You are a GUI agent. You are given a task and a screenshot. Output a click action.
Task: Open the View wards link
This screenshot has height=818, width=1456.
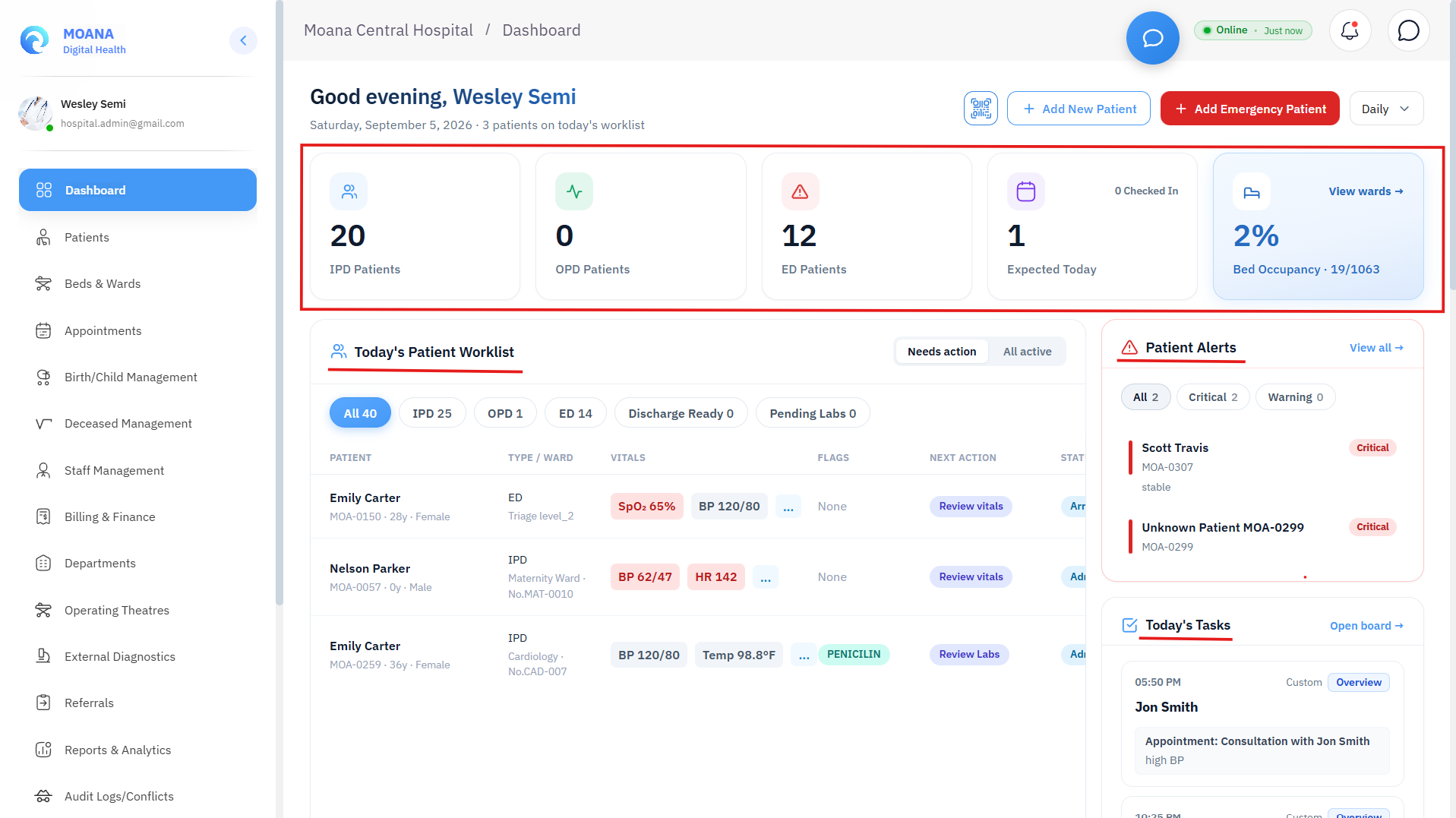[1366, 191]
